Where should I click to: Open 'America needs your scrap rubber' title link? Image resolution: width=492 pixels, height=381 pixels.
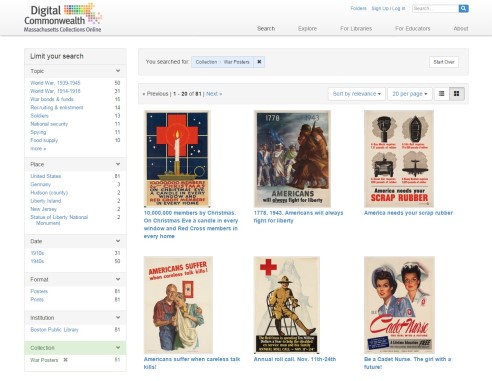coord(408,213)
